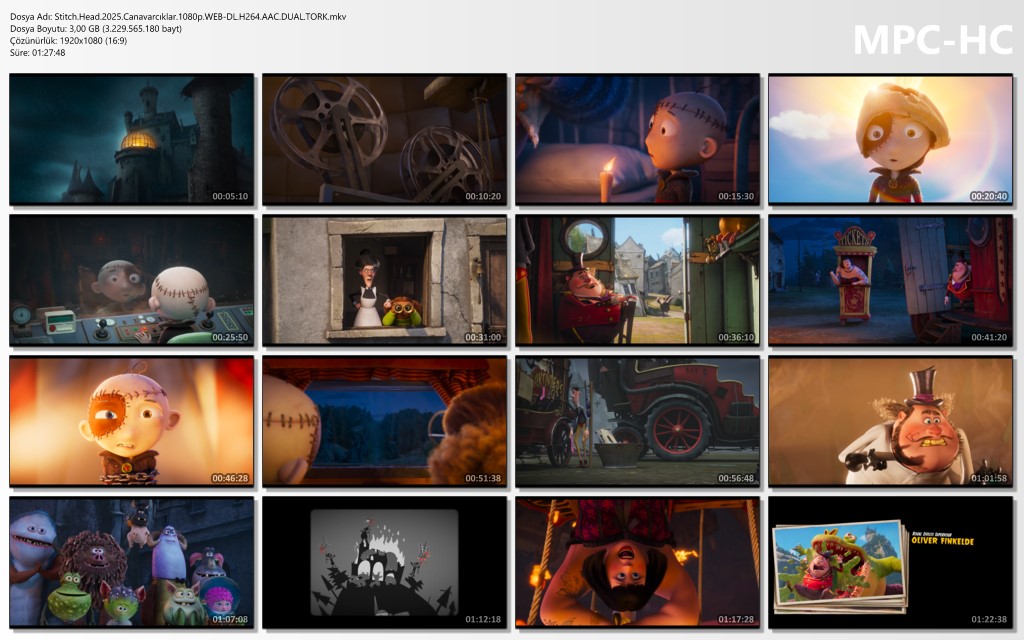Open the monster group thumbnail at 01:07:08
The image size is (1024, 640).
[x=131, y=563]
